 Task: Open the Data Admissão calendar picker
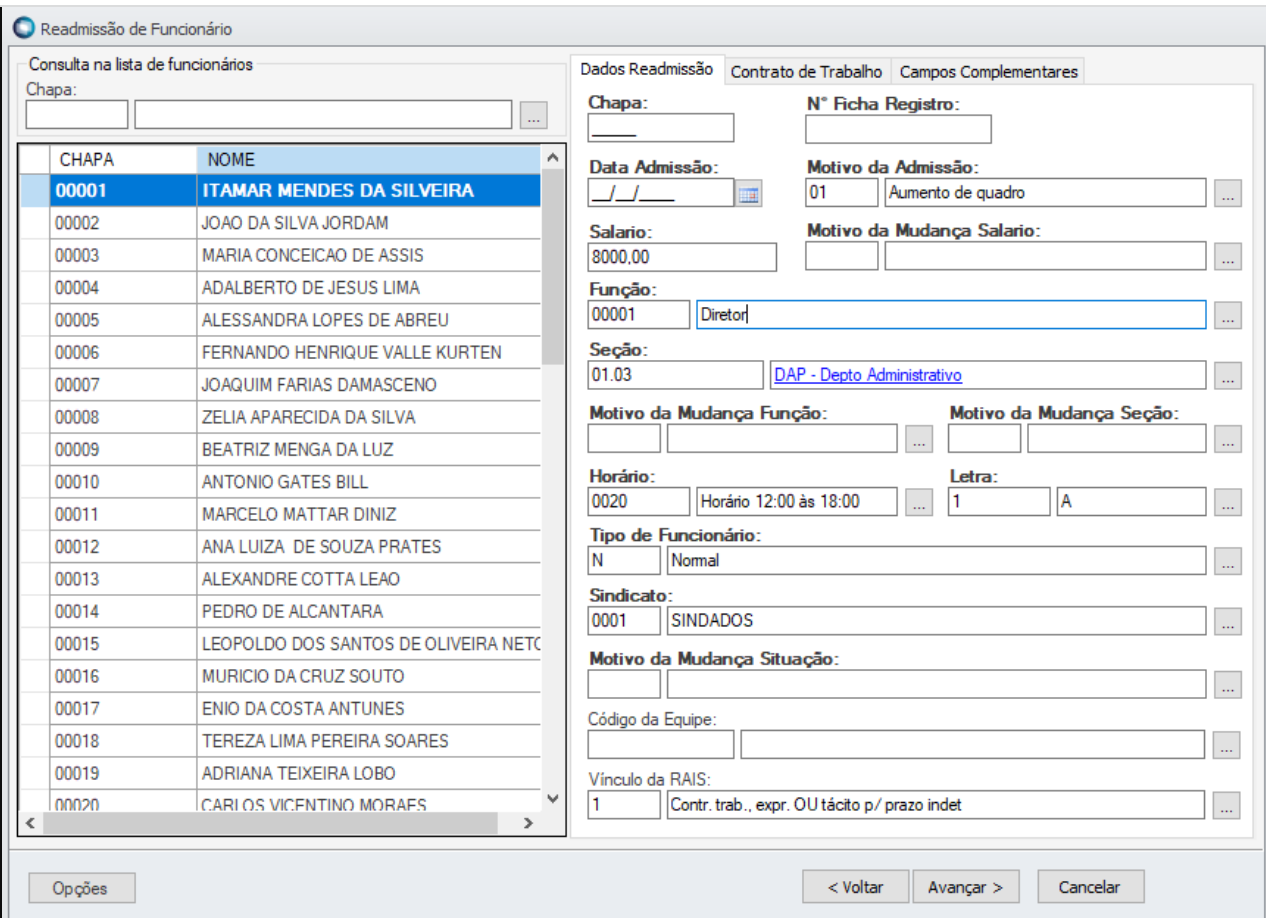(748, 194)
